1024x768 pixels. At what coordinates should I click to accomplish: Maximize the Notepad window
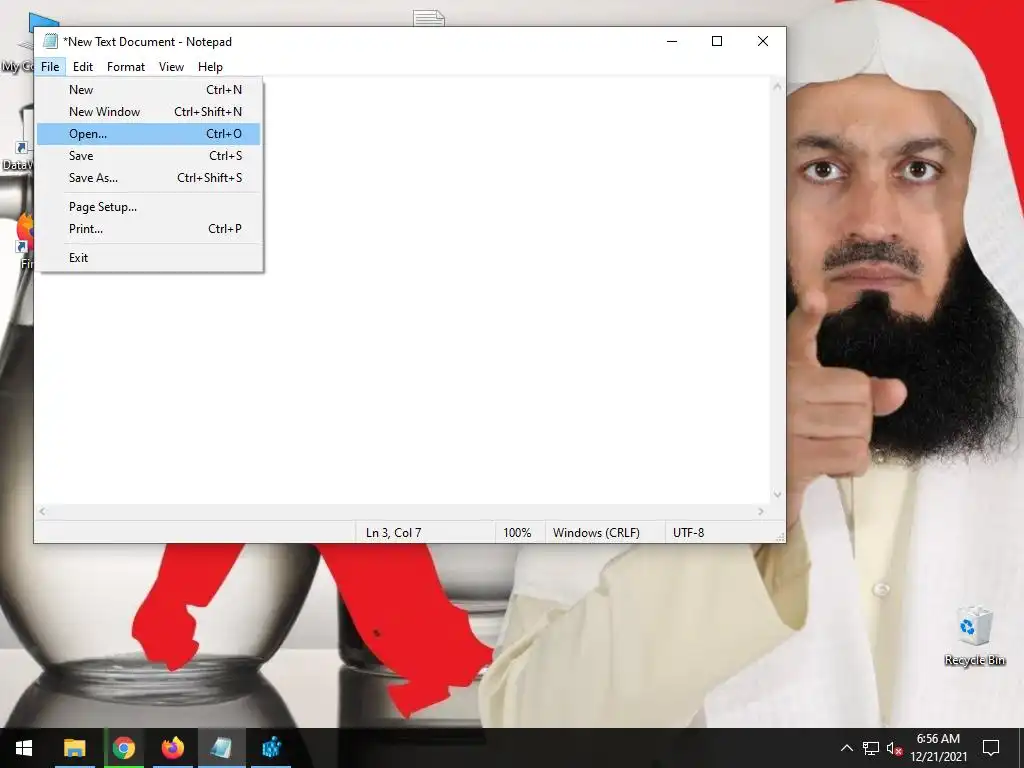[717, 41]
